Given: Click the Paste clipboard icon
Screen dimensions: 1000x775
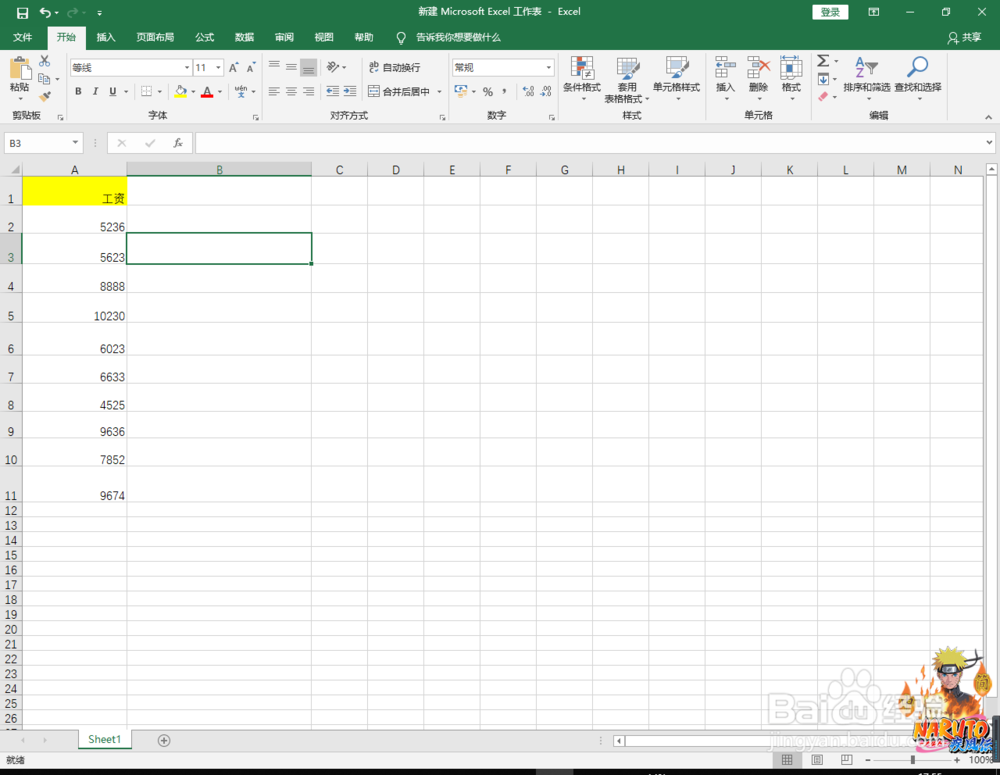Looking at the screenshot, I should click(x=20, y=70).
